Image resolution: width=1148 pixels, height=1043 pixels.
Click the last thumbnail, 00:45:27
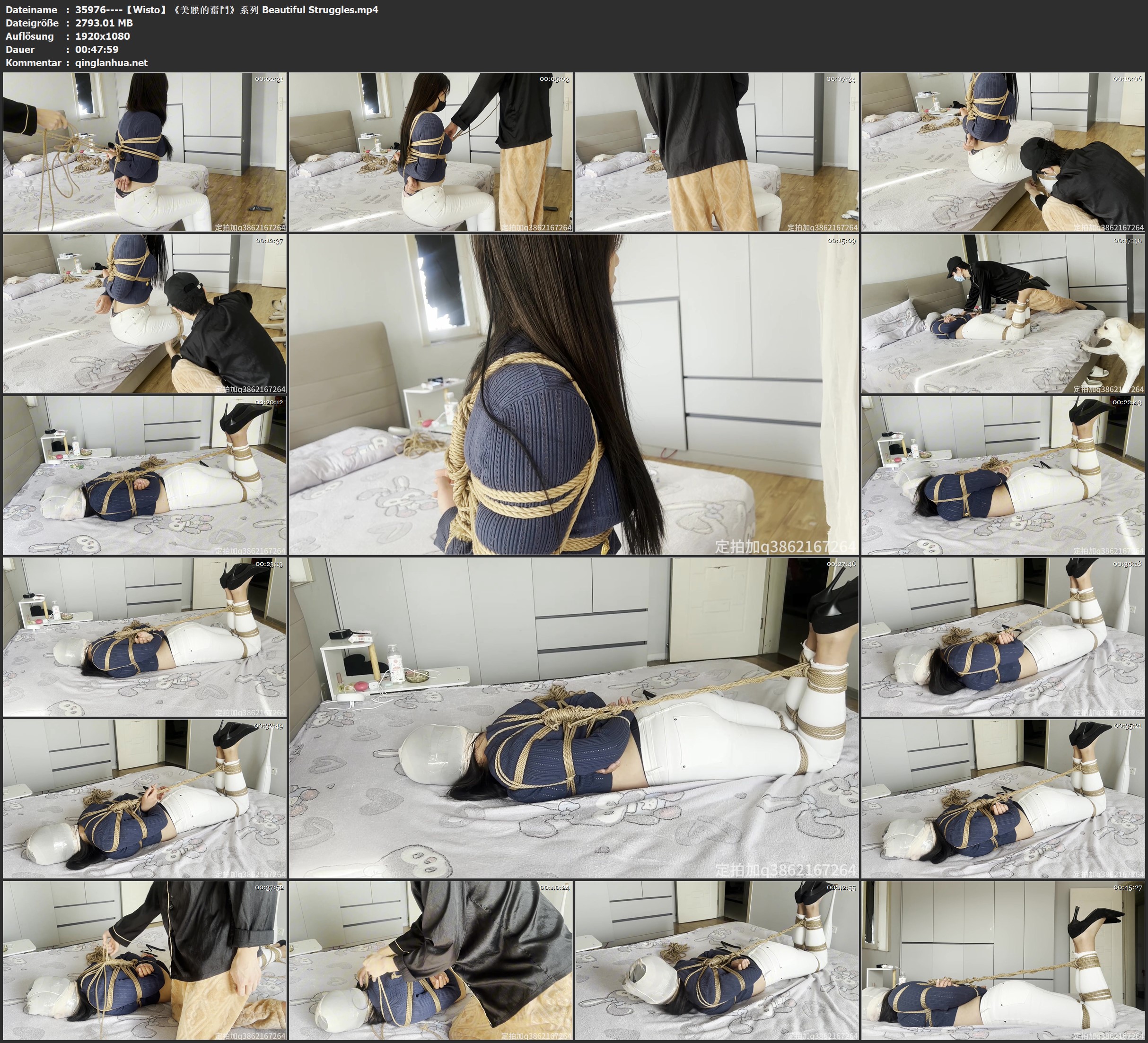(x=1003, y=960)
